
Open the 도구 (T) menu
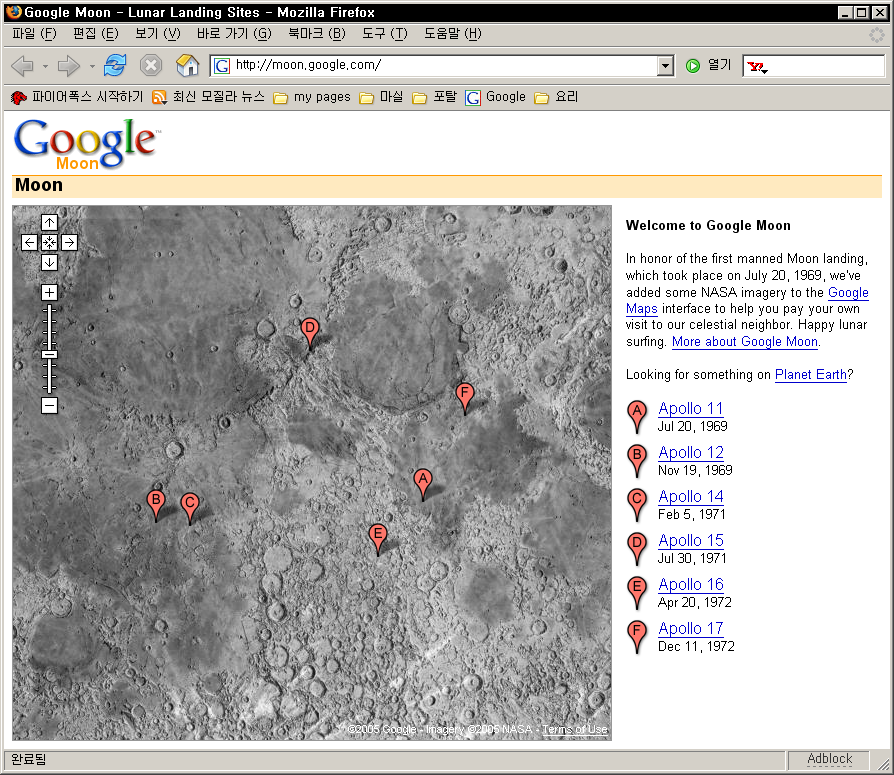(x=385, y=34)
